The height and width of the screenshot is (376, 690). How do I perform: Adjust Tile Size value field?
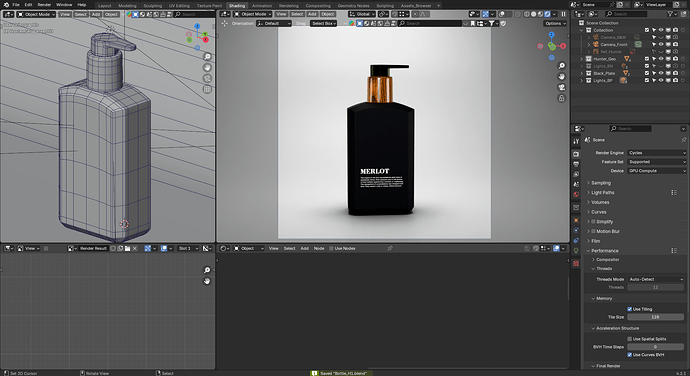[656, 317]
